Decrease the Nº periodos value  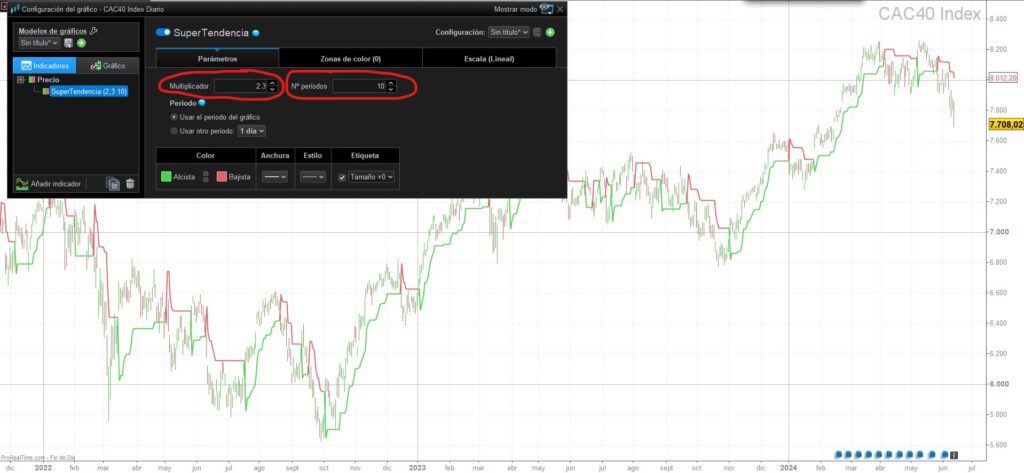coord(391,89)
